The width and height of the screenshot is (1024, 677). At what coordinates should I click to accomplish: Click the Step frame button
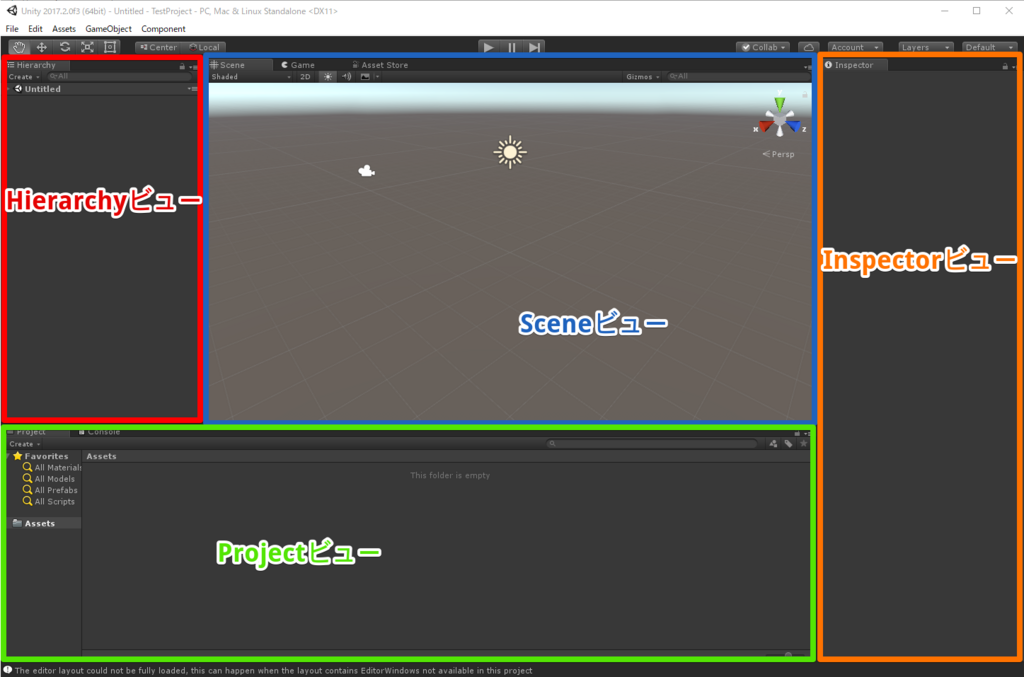pyautogui.click(x=534, y=47)
